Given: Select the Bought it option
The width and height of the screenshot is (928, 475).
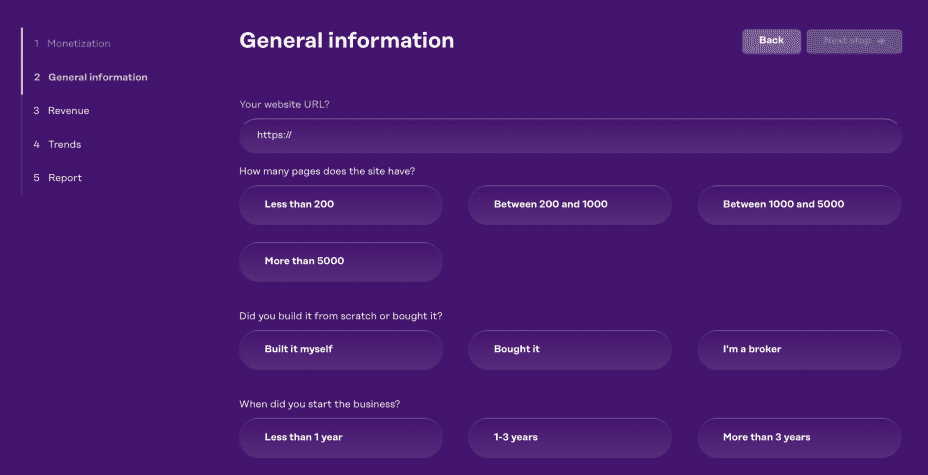Looking at the screenshot, I should click(569, 349).
